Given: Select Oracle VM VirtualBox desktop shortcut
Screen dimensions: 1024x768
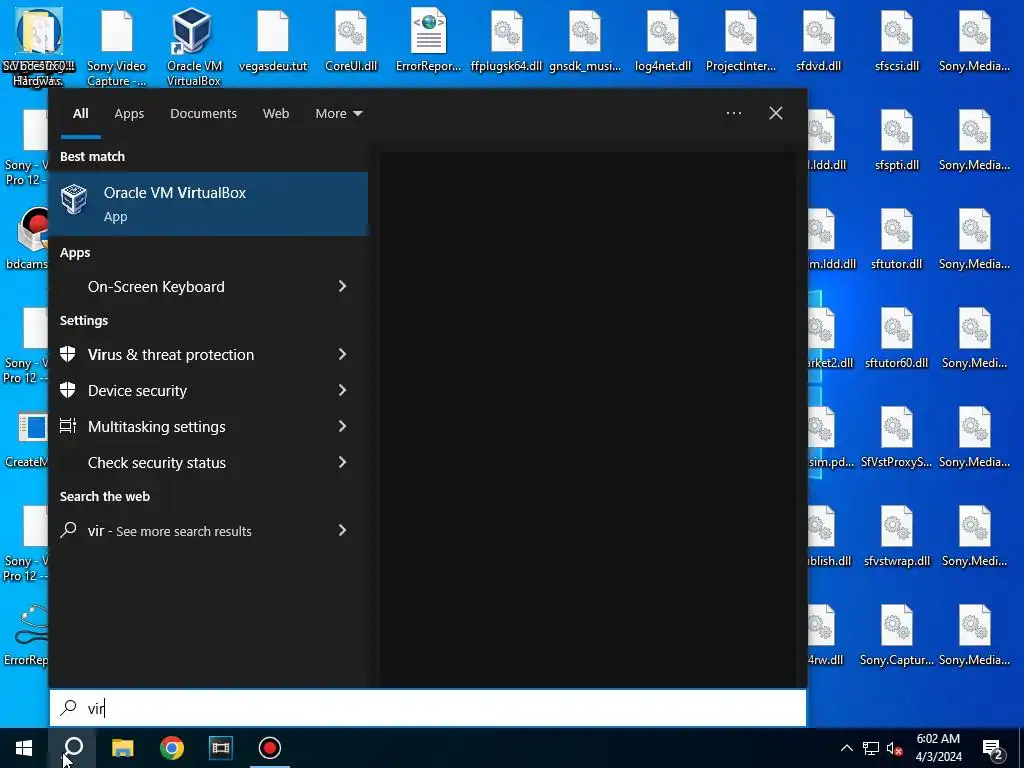Looking at the screenshot, I should [x=194, y=47].
